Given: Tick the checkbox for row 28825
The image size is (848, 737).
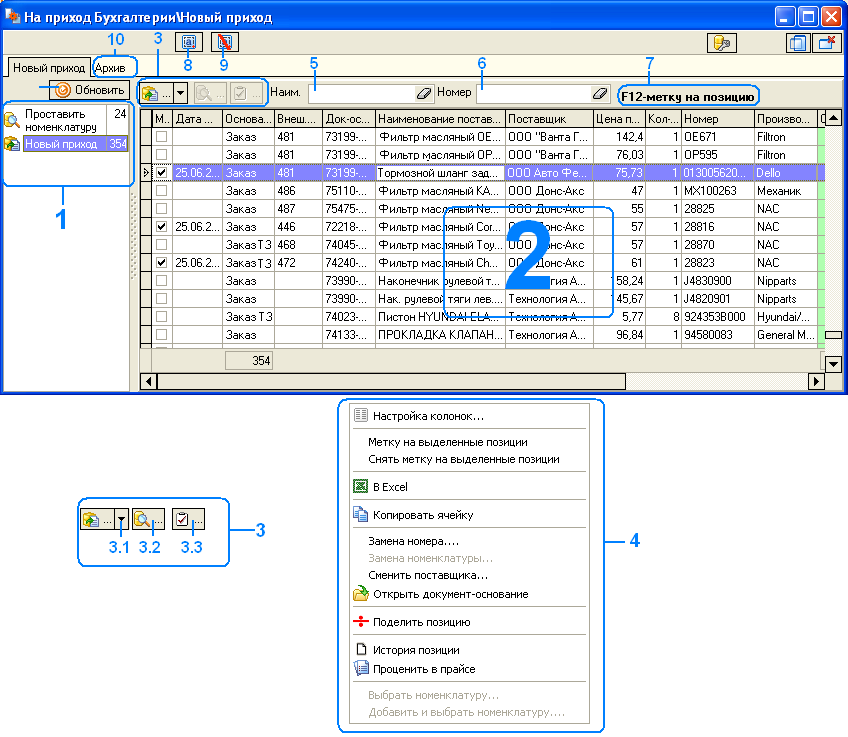Looking at the screenshot, I should tap(161, 209).
